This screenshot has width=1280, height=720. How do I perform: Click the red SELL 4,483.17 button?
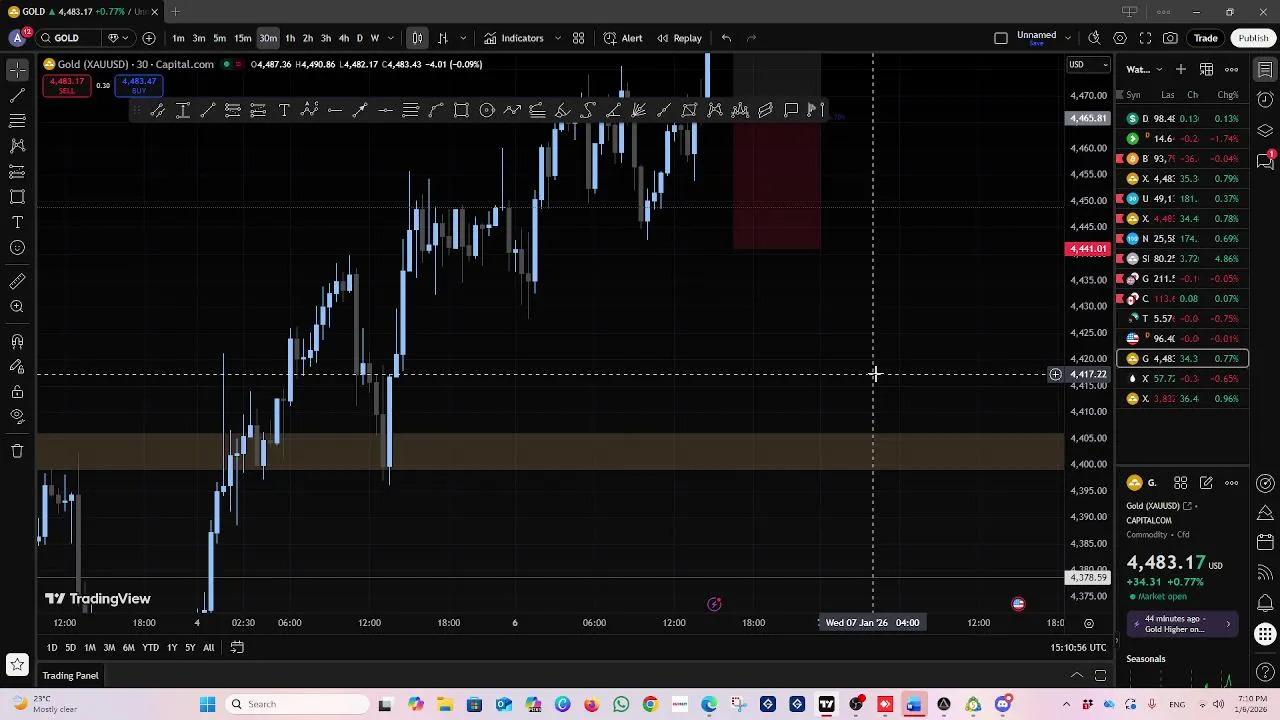pyautogui.click(x=66, y=86)
